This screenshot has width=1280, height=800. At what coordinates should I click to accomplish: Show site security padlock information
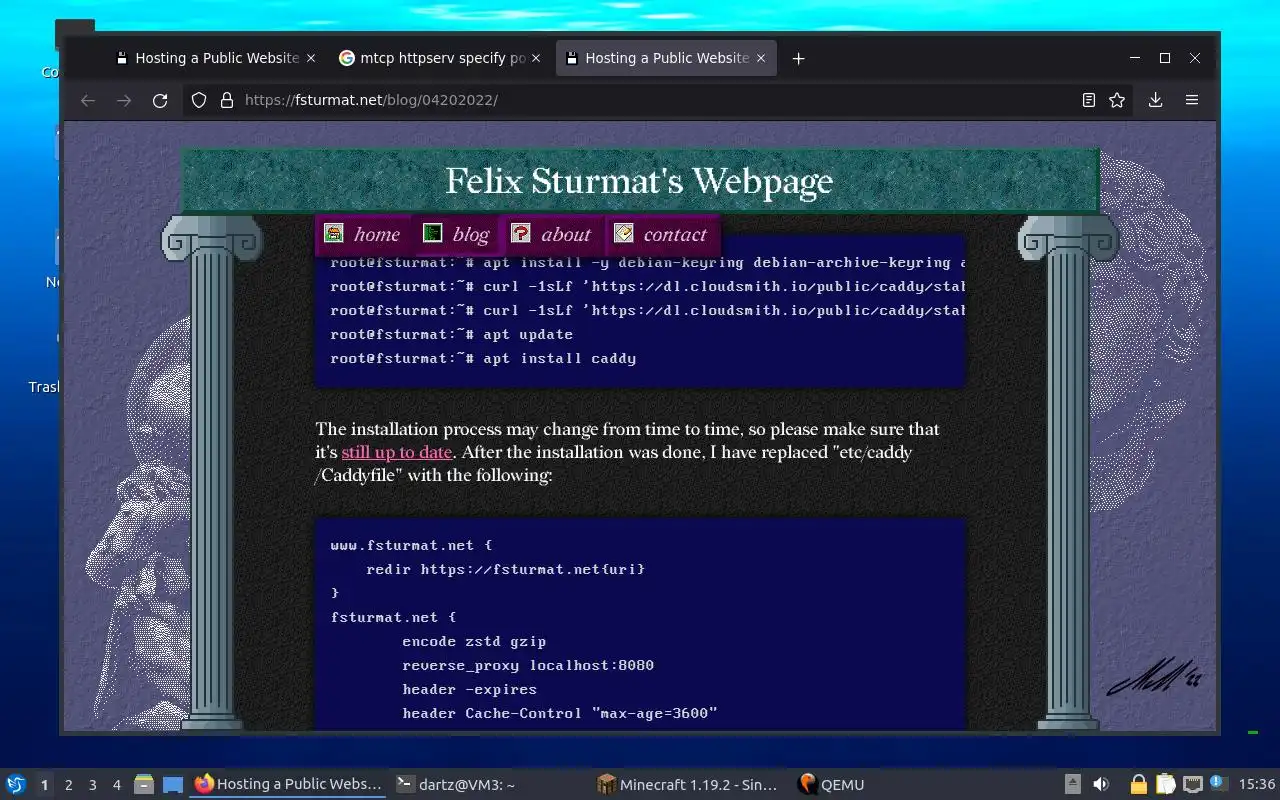(227, 100)
